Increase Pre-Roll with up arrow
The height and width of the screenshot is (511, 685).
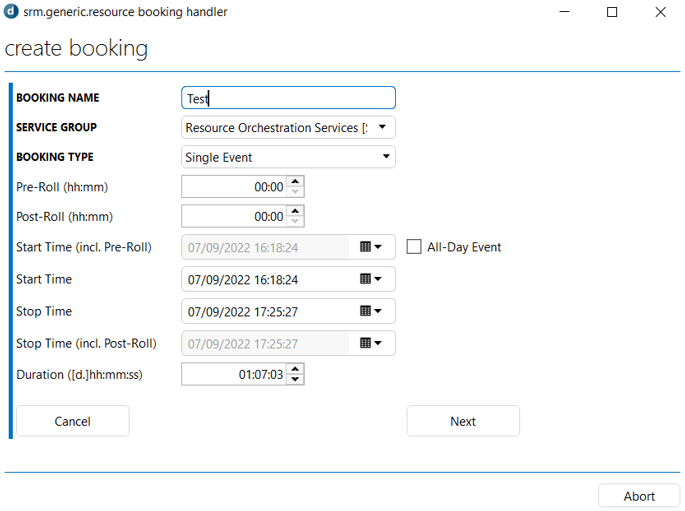tap(295, 181)
